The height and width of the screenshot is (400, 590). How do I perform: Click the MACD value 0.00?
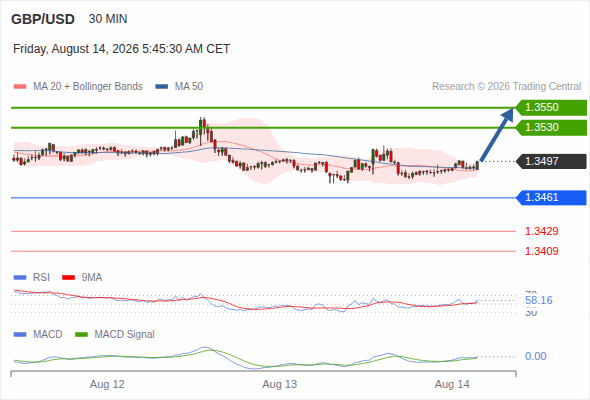click(535, 356)
